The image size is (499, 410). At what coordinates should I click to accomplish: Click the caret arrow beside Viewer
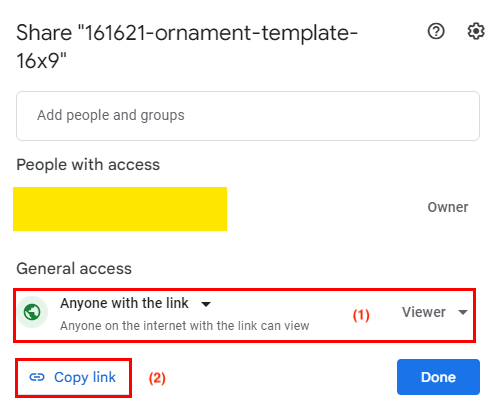tap(463, 312)
